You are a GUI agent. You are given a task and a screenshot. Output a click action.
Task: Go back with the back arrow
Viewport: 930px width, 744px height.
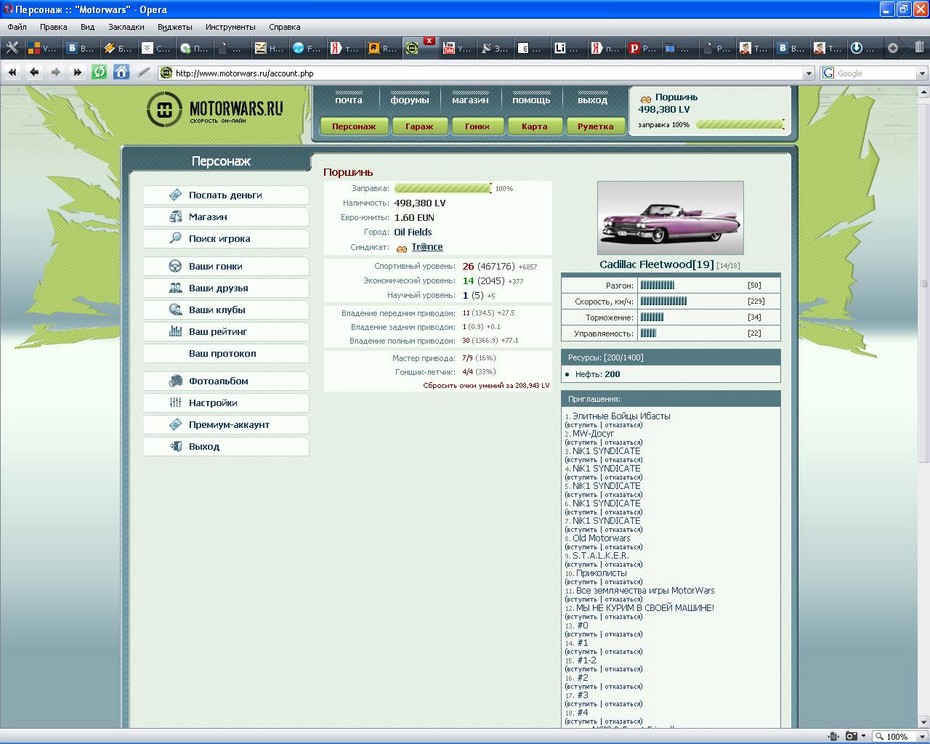(x=34, y=72)
